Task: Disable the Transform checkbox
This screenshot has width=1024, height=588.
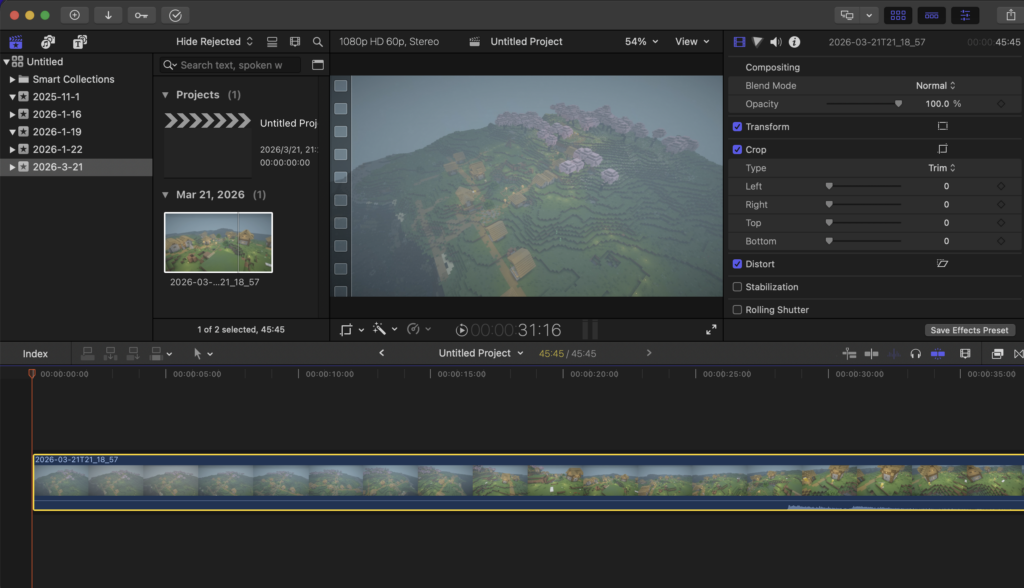Action: click(x=737, y=127)
